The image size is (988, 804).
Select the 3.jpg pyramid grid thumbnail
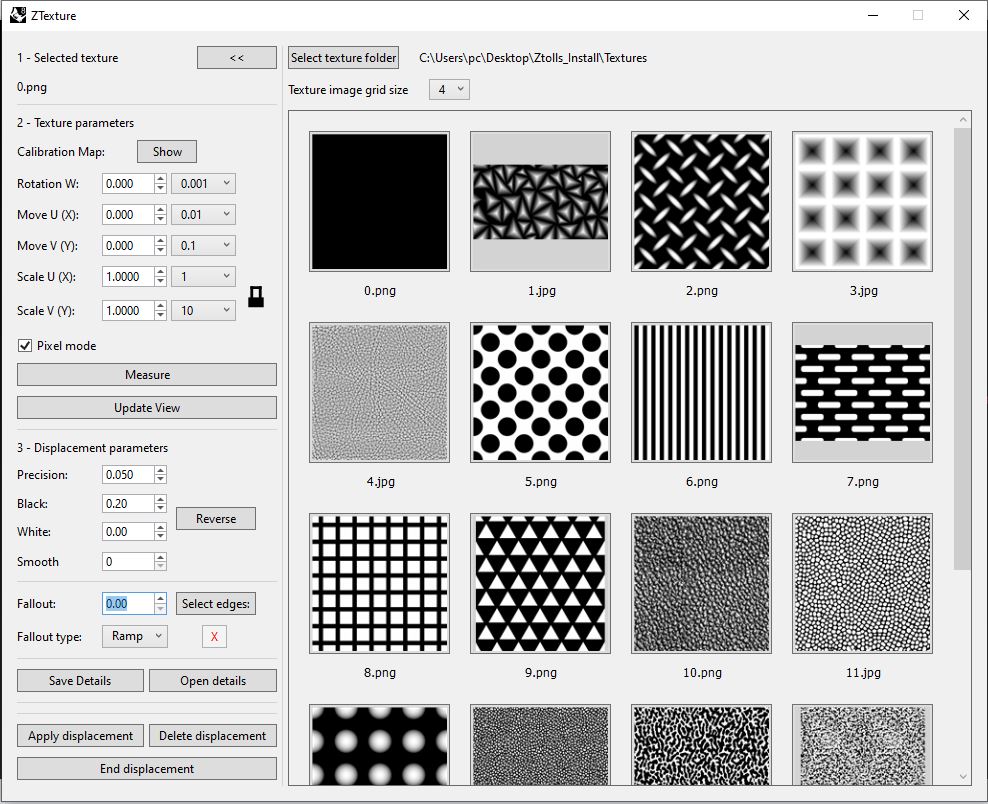pyautogui.click(x=863, y=202)
